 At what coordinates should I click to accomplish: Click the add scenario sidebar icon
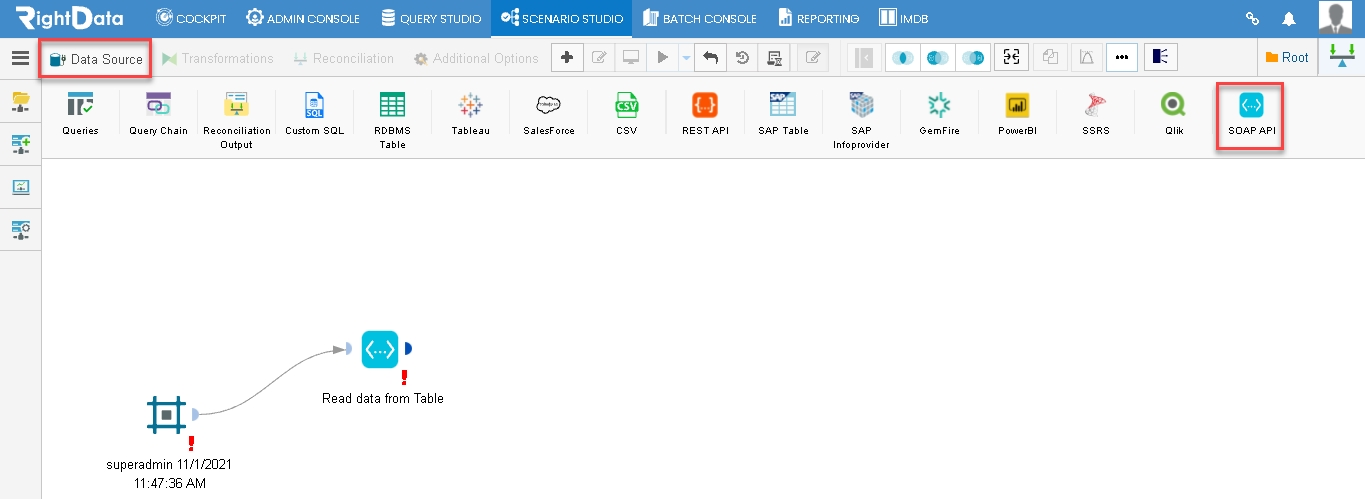click(20, 144)
